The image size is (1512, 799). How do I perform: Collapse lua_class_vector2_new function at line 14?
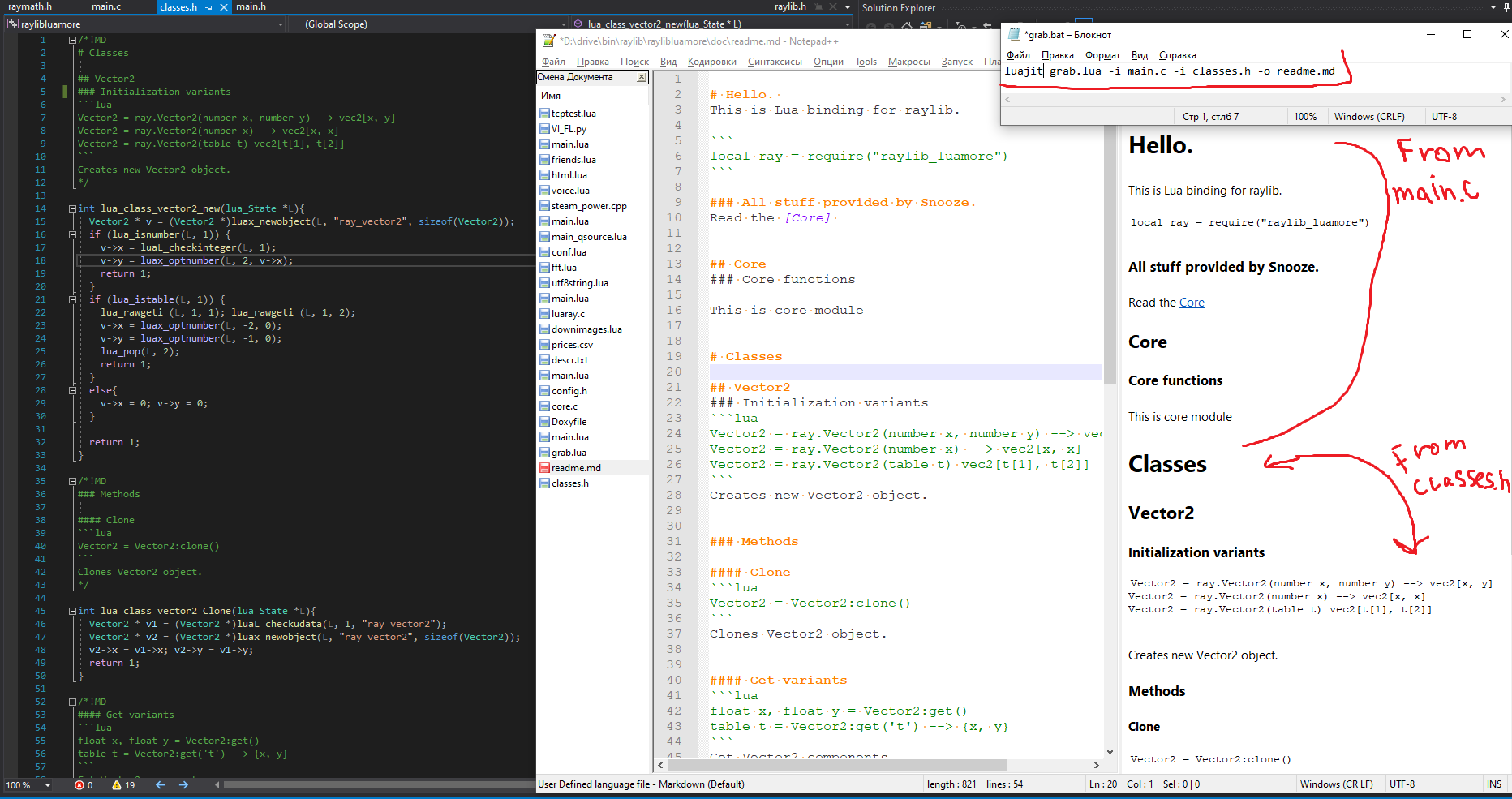coord(72,208)
